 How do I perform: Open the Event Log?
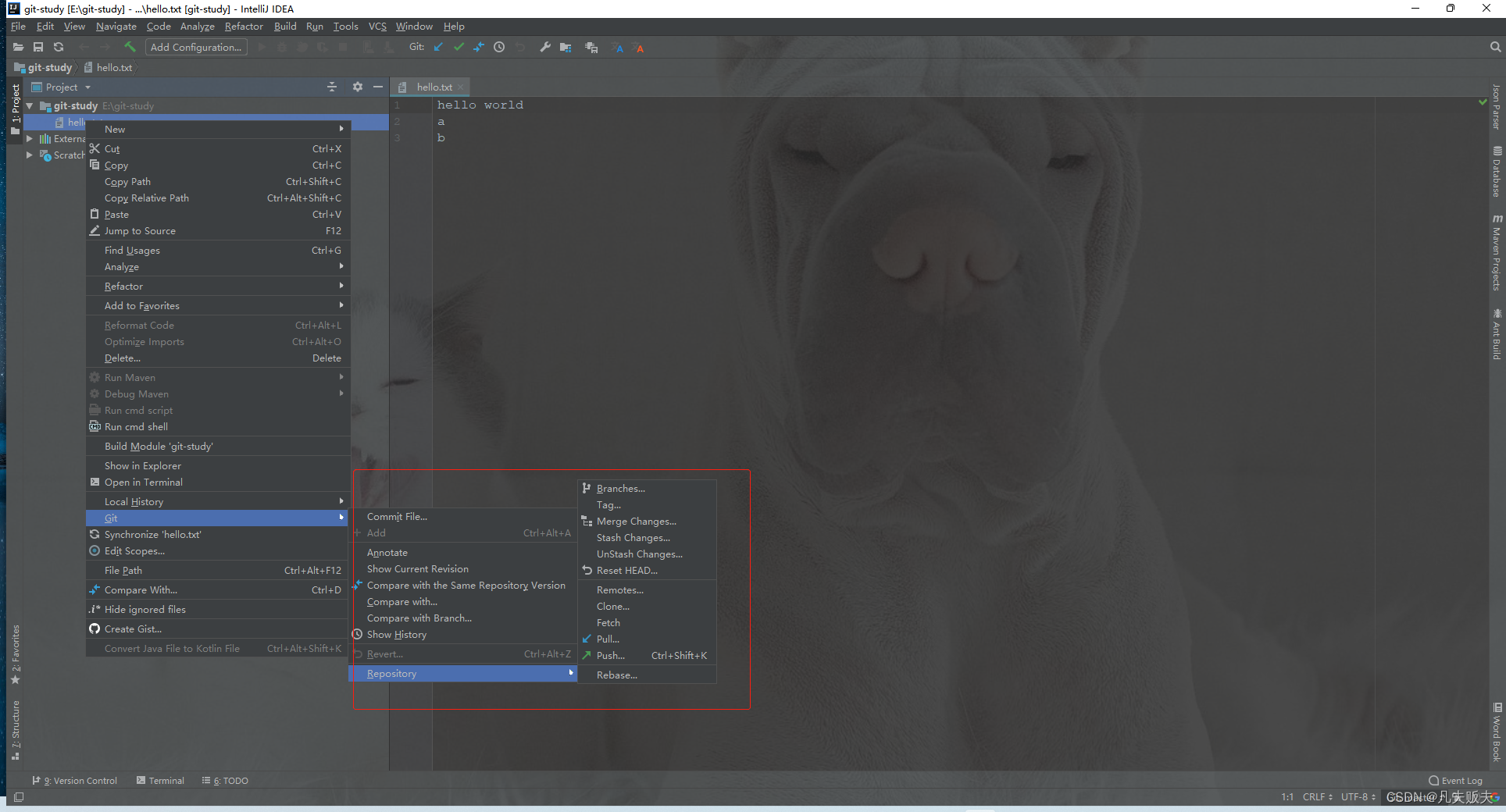1455,781
